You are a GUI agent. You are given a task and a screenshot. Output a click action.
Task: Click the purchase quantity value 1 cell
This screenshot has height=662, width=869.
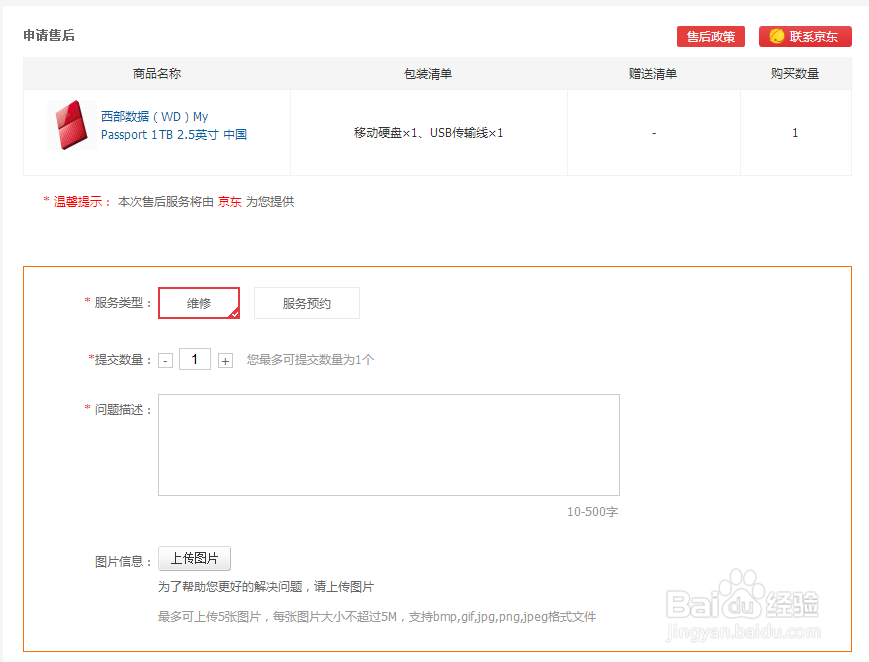795,133
